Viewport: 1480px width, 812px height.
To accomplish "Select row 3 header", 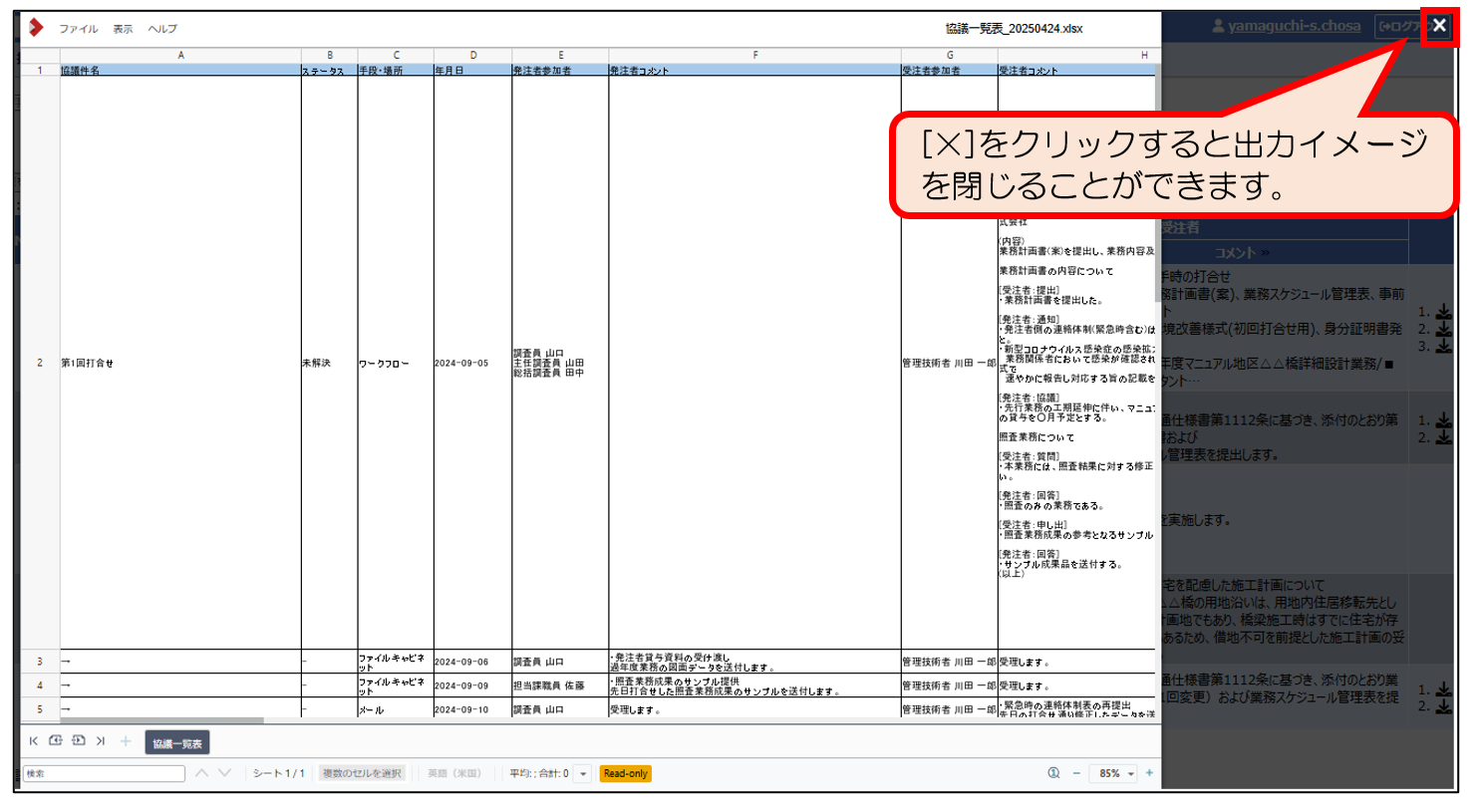I will pyautogui.click(x=40, y=662).
